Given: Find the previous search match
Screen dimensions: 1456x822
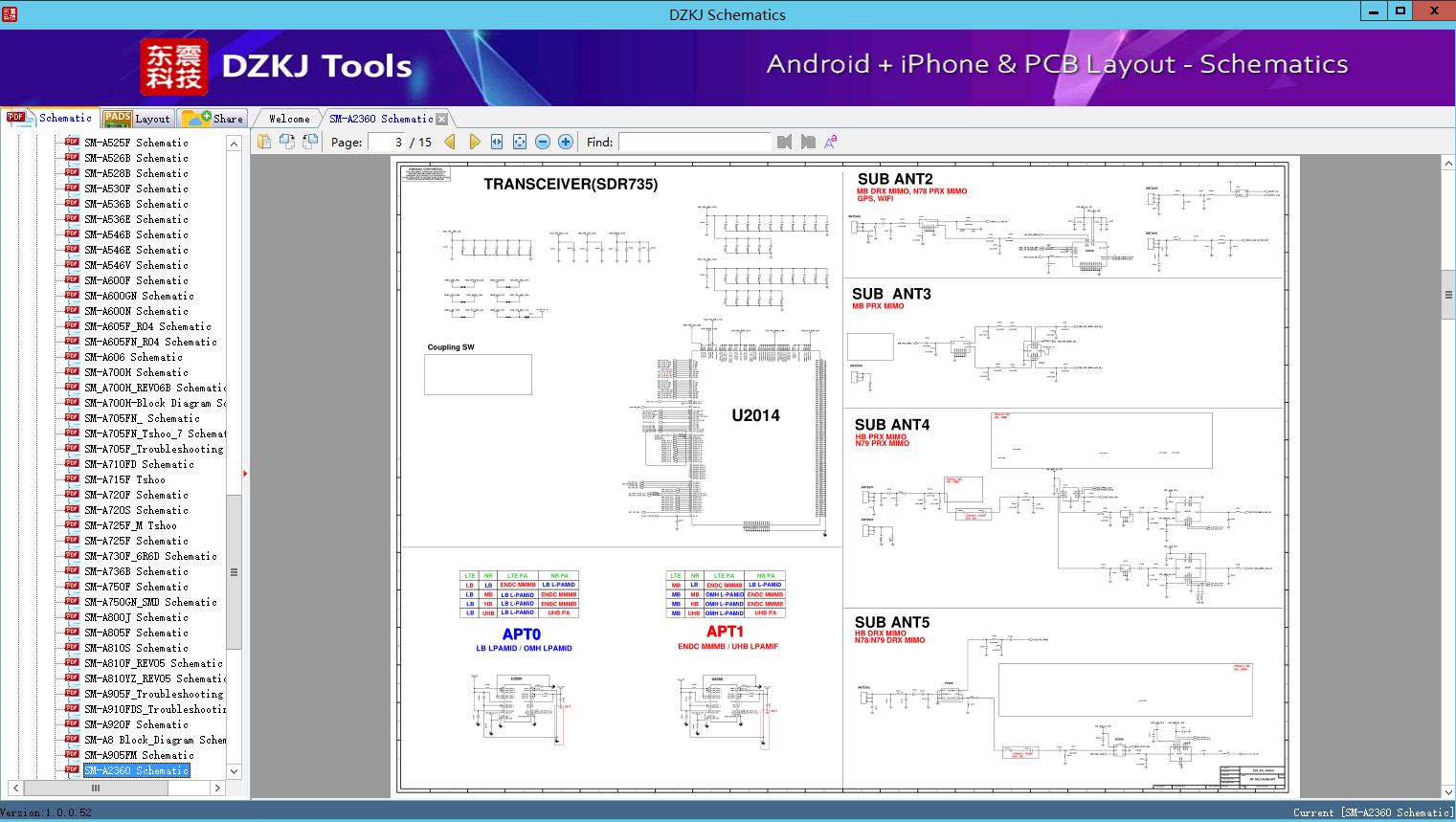Looking at the screenshot, I should [785, 142].
